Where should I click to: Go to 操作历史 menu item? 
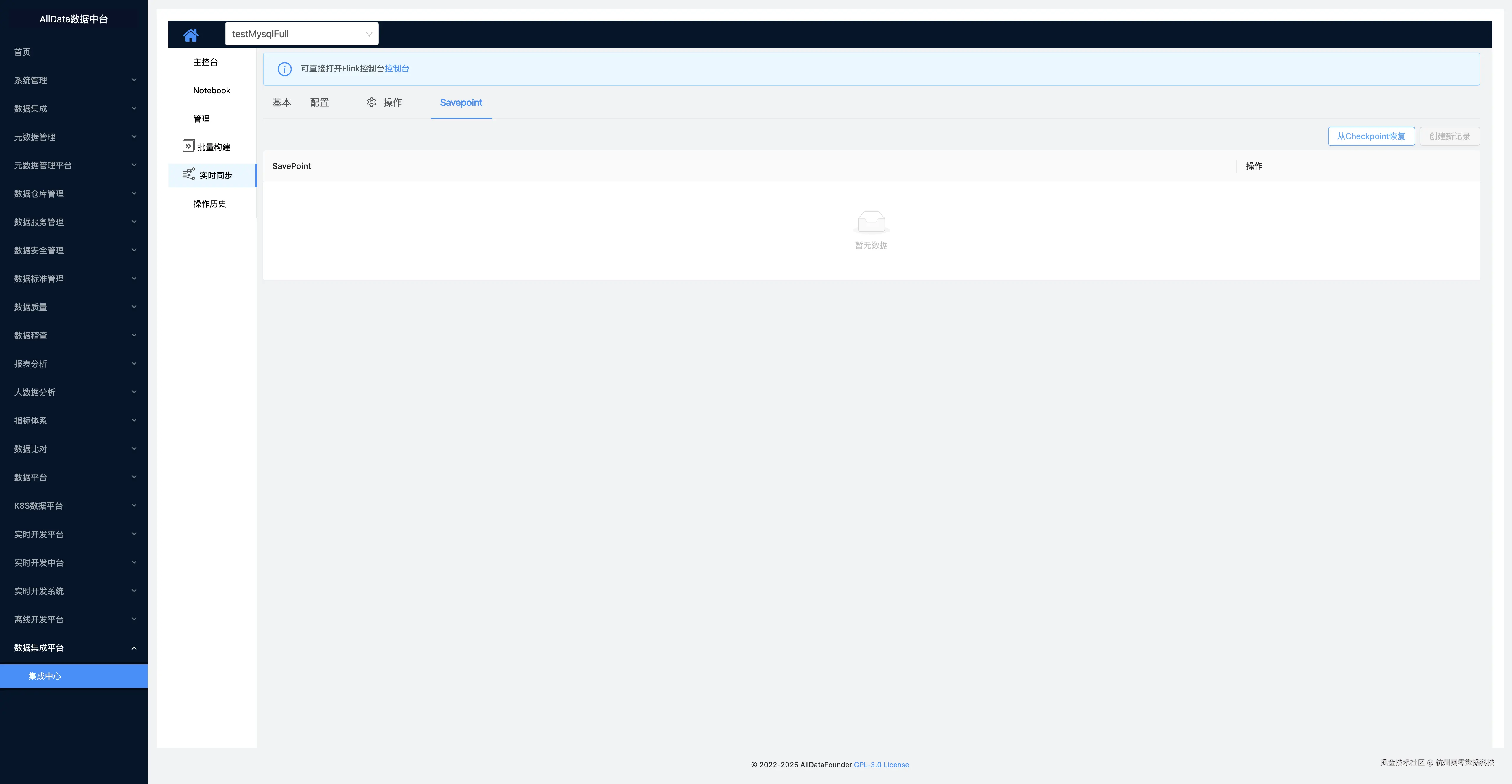coord(209,204)
